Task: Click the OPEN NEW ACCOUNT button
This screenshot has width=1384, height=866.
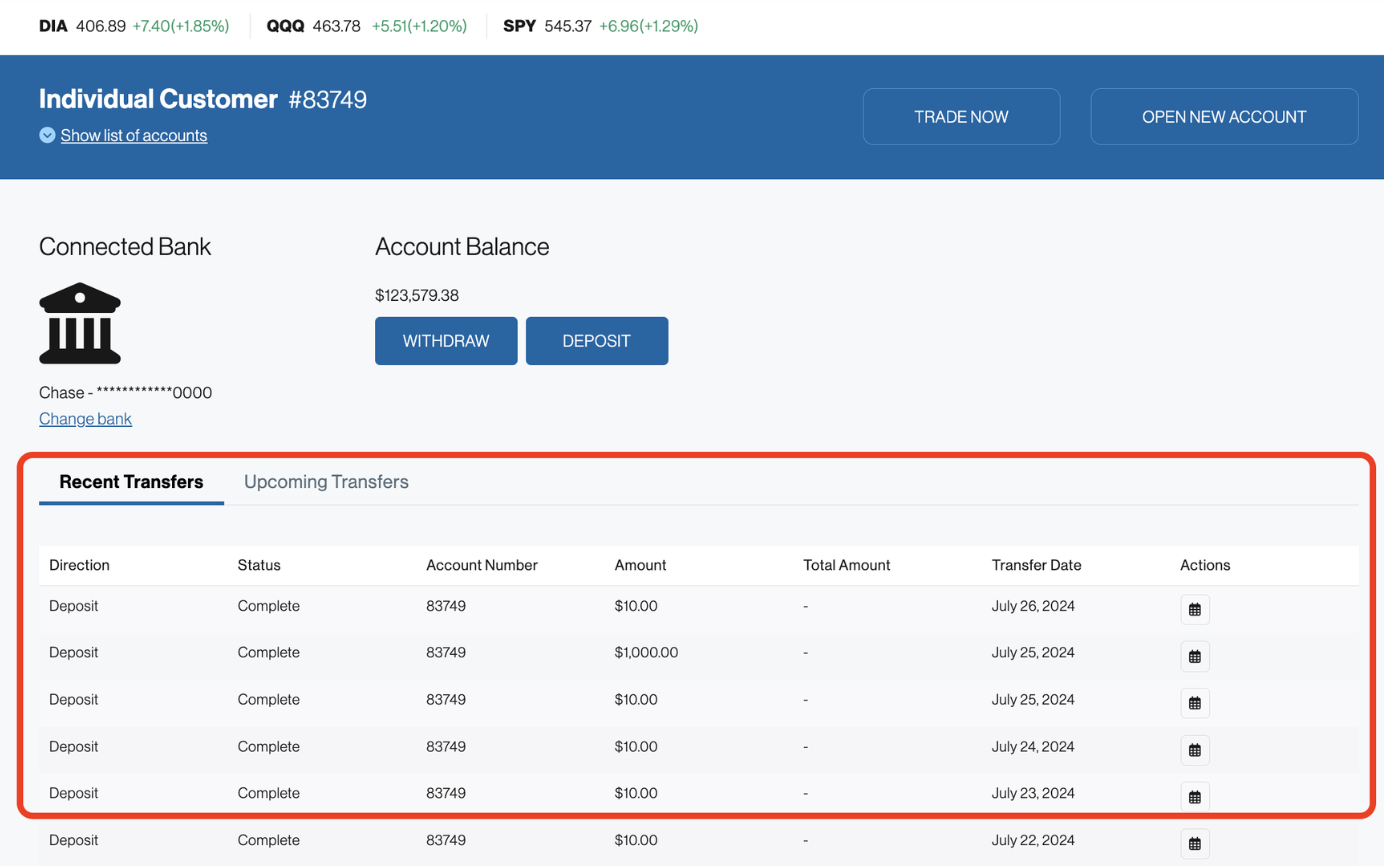Action: click(x=1224, y=117)
